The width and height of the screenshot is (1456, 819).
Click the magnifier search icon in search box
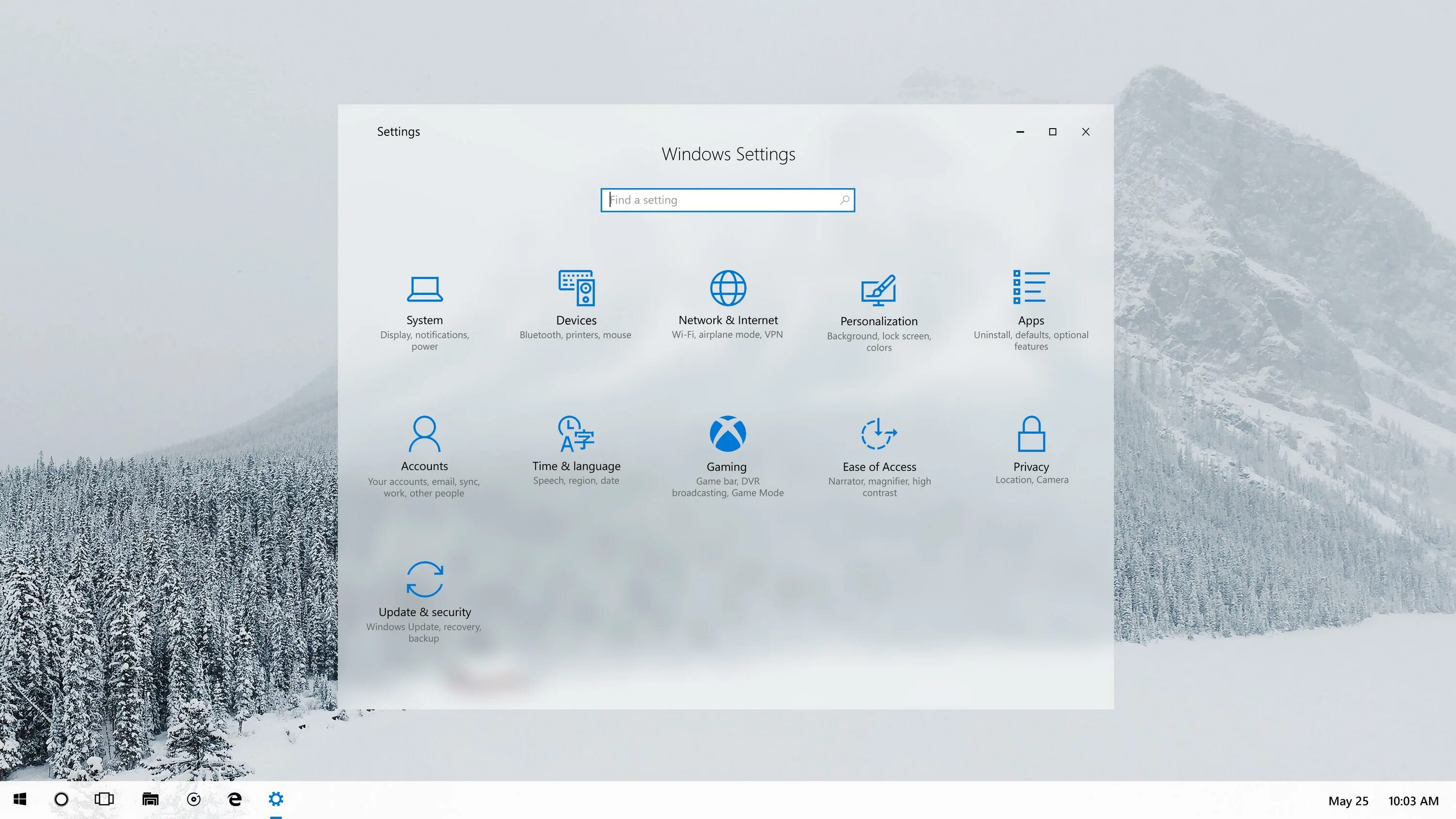(844, 200)
